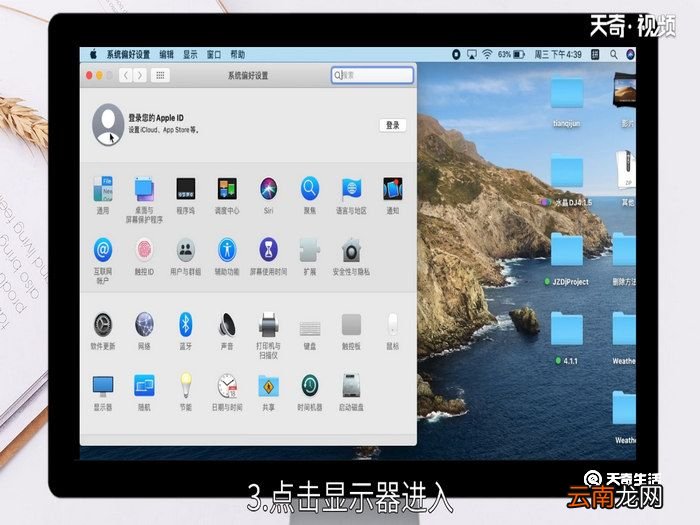This screenshot has height=525, width=700.
Task: Open Mouse (鼠标) preferences
Action: (x=393, y=325)
